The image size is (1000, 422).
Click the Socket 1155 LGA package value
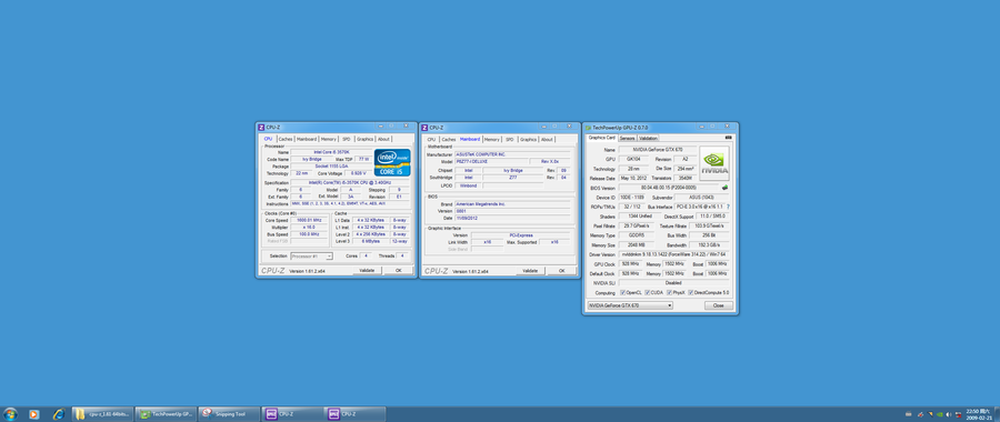[331, 166]
